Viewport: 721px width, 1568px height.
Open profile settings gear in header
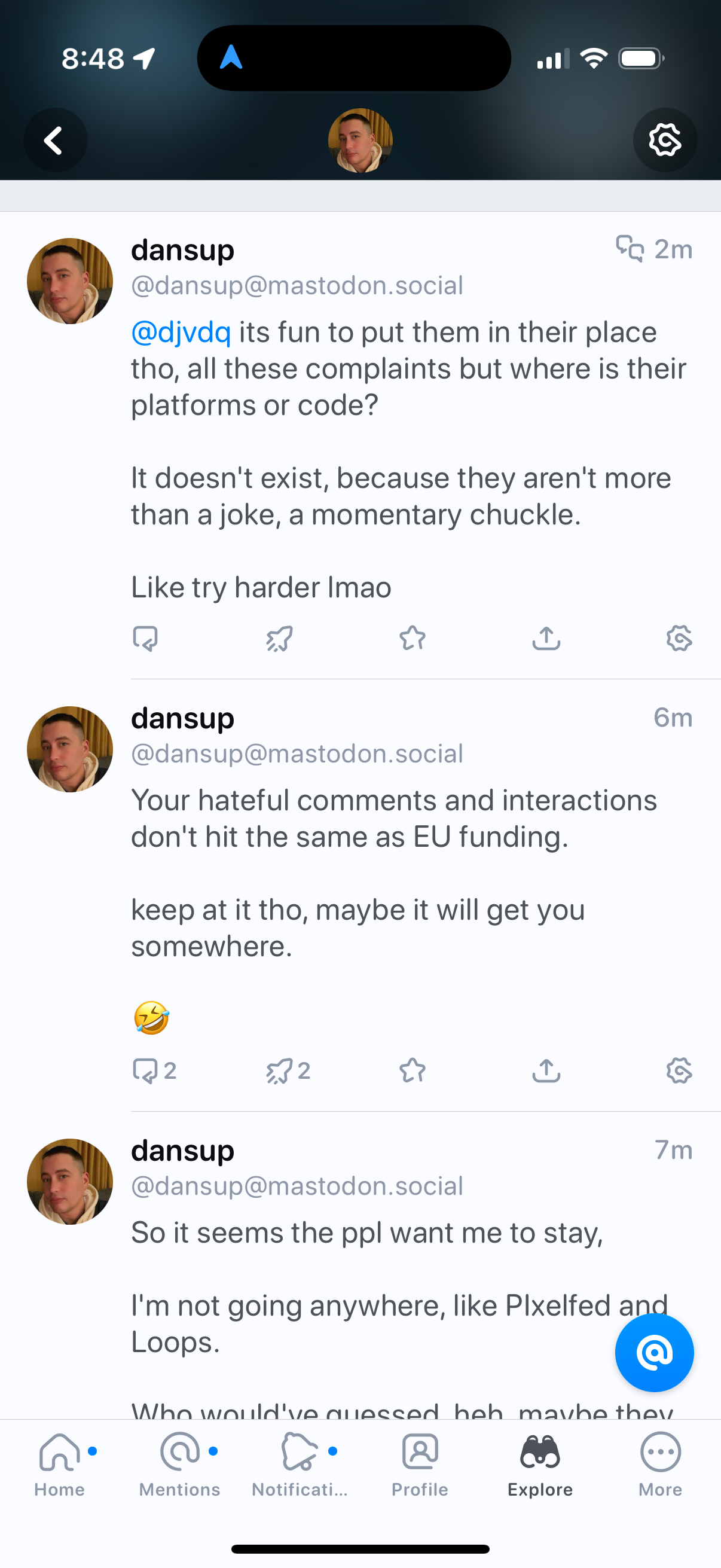[664, 141]
